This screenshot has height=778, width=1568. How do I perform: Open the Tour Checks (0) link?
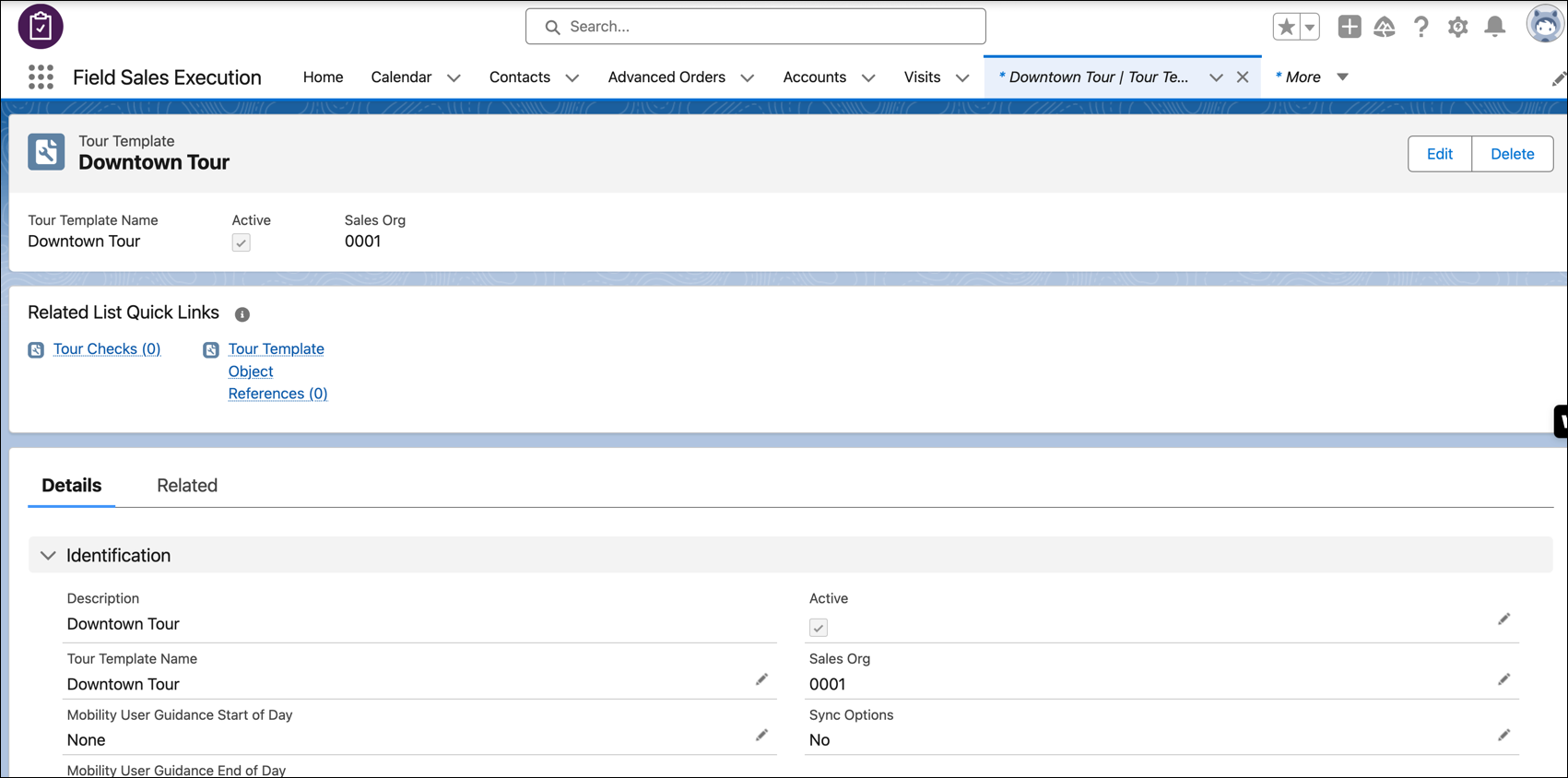click(x=107, y=349)
